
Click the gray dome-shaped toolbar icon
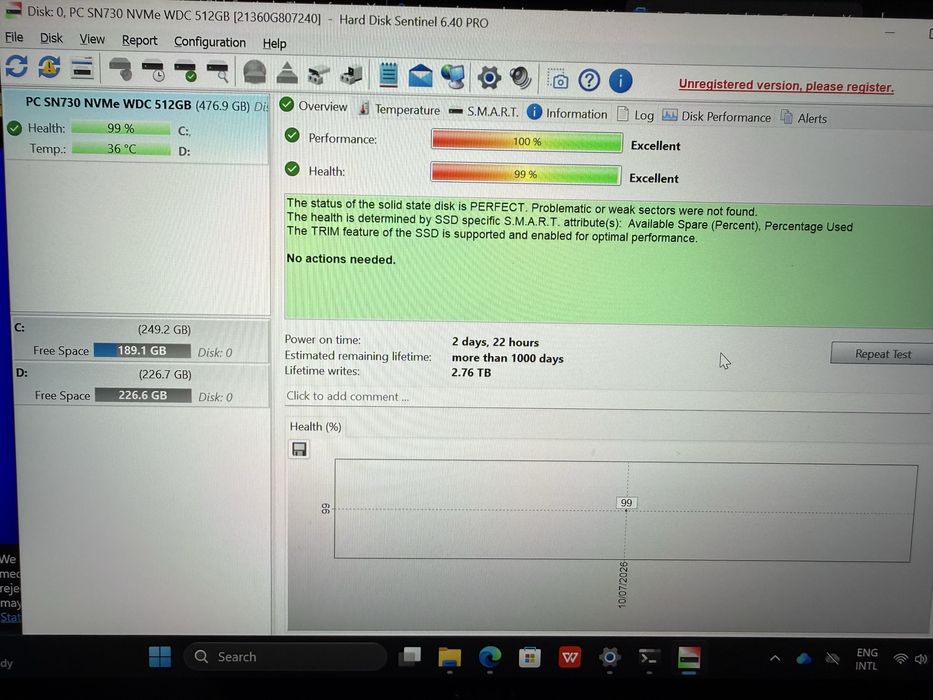[255, 73]
